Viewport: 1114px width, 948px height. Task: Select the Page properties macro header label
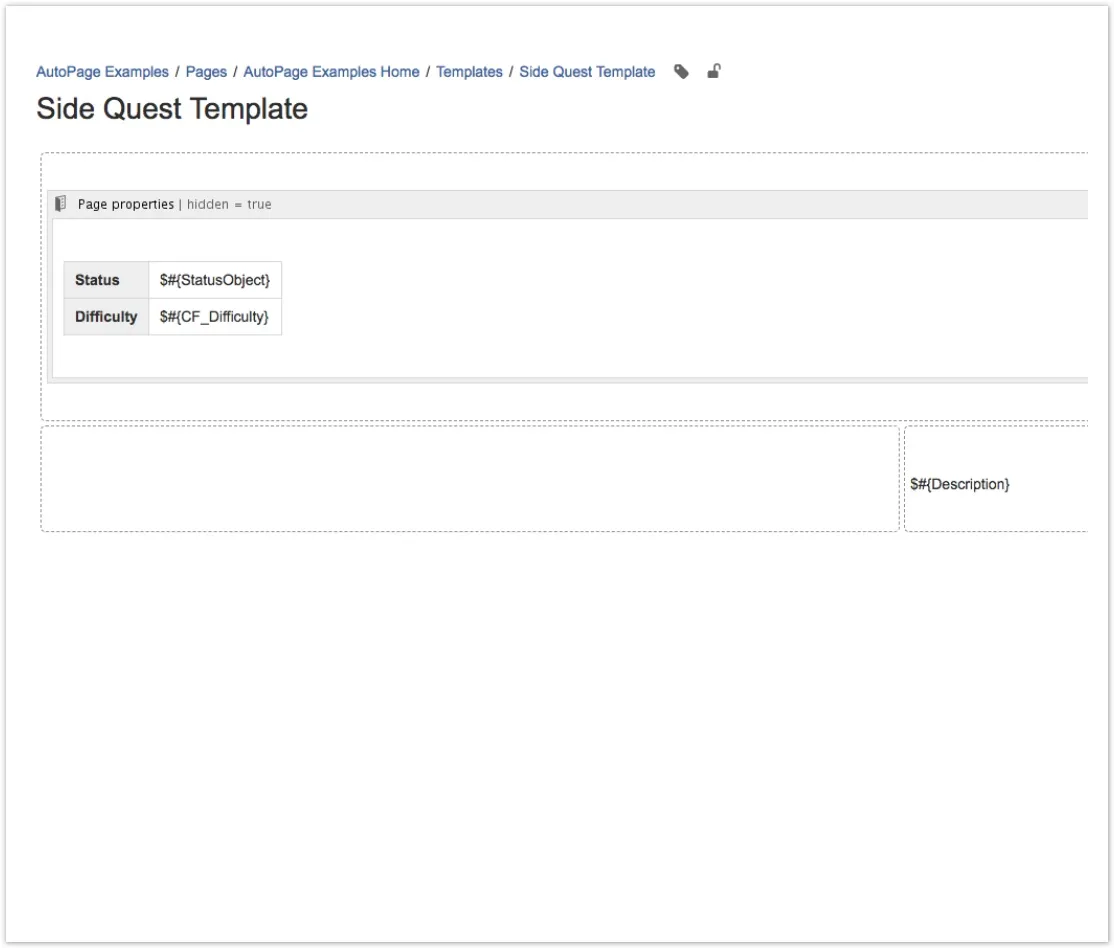click(126, 204)
